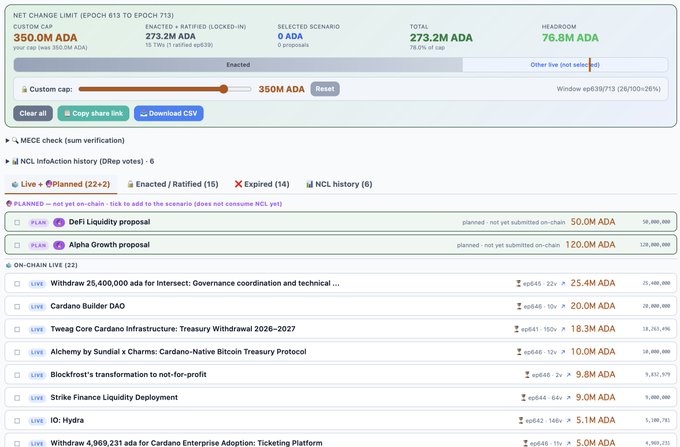Click Download CSV button
Viewport: 680px width, 447px height.
click(x=169, y=114)
